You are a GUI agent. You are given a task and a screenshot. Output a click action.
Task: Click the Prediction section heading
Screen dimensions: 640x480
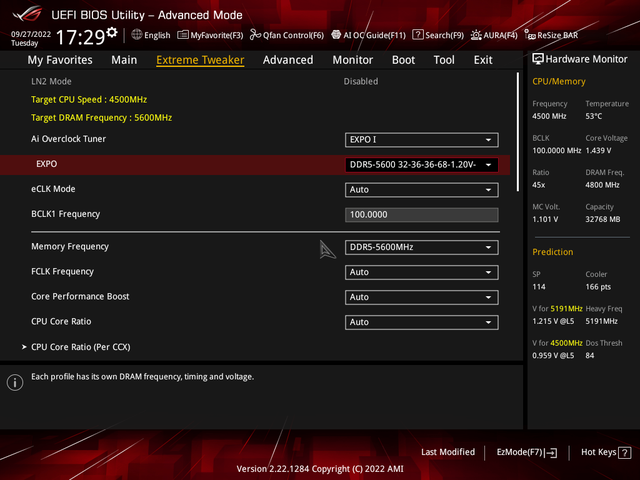(552, 252)
